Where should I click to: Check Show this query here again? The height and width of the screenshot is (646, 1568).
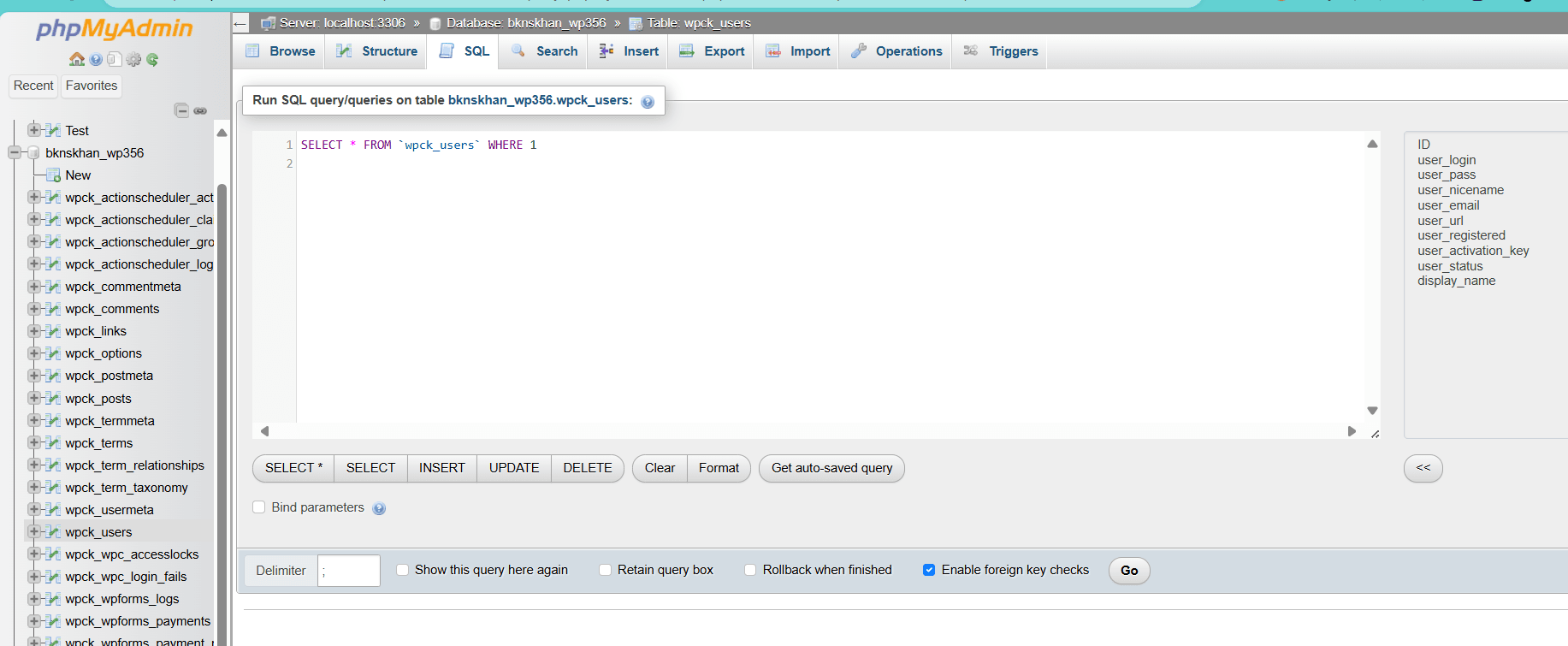click(402, 570)
